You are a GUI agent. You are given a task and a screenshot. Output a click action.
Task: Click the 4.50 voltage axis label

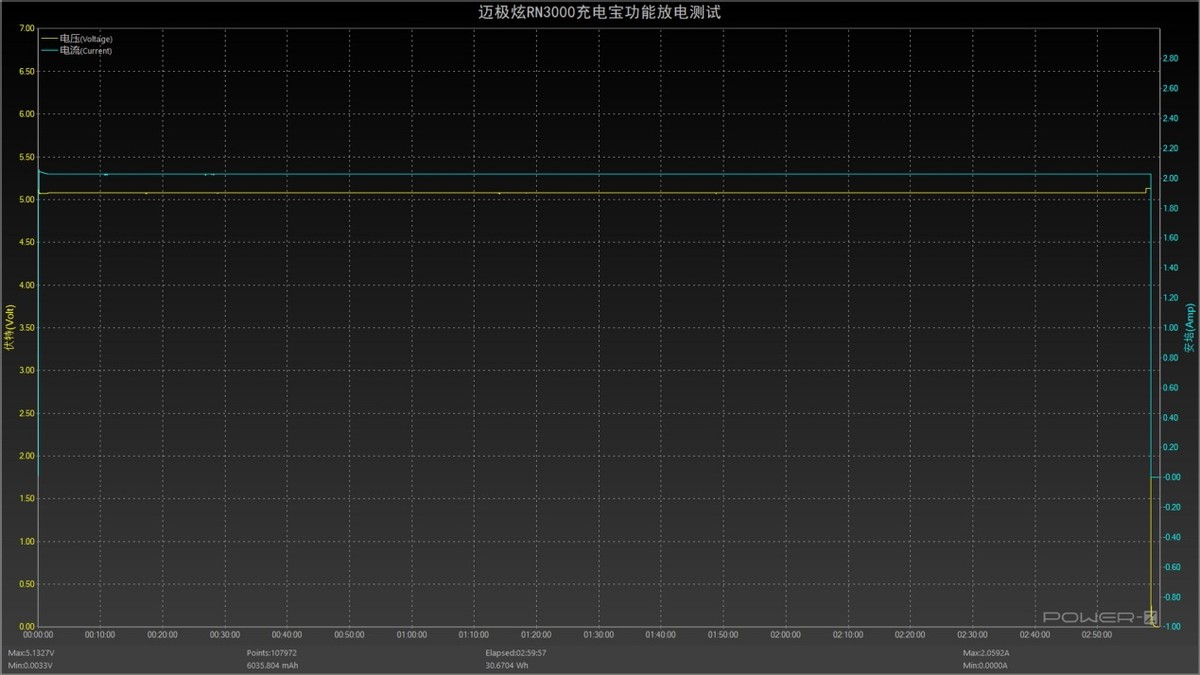(x=26, y=243)
